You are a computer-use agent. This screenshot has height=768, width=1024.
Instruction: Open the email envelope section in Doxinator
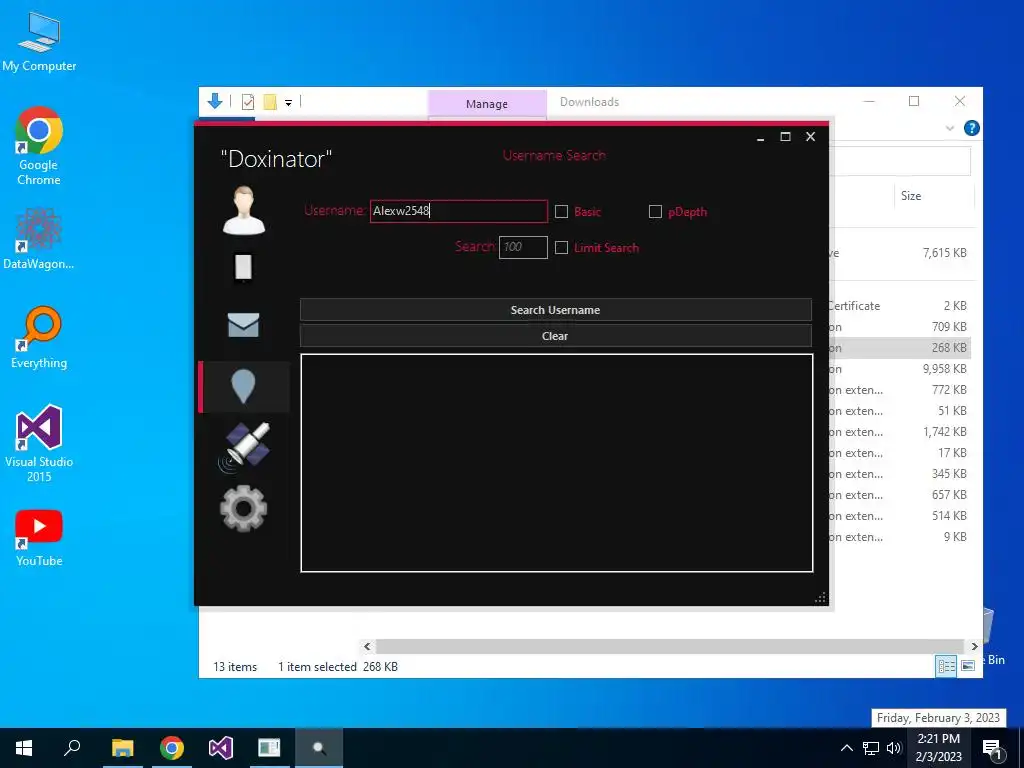pos(243,325)
